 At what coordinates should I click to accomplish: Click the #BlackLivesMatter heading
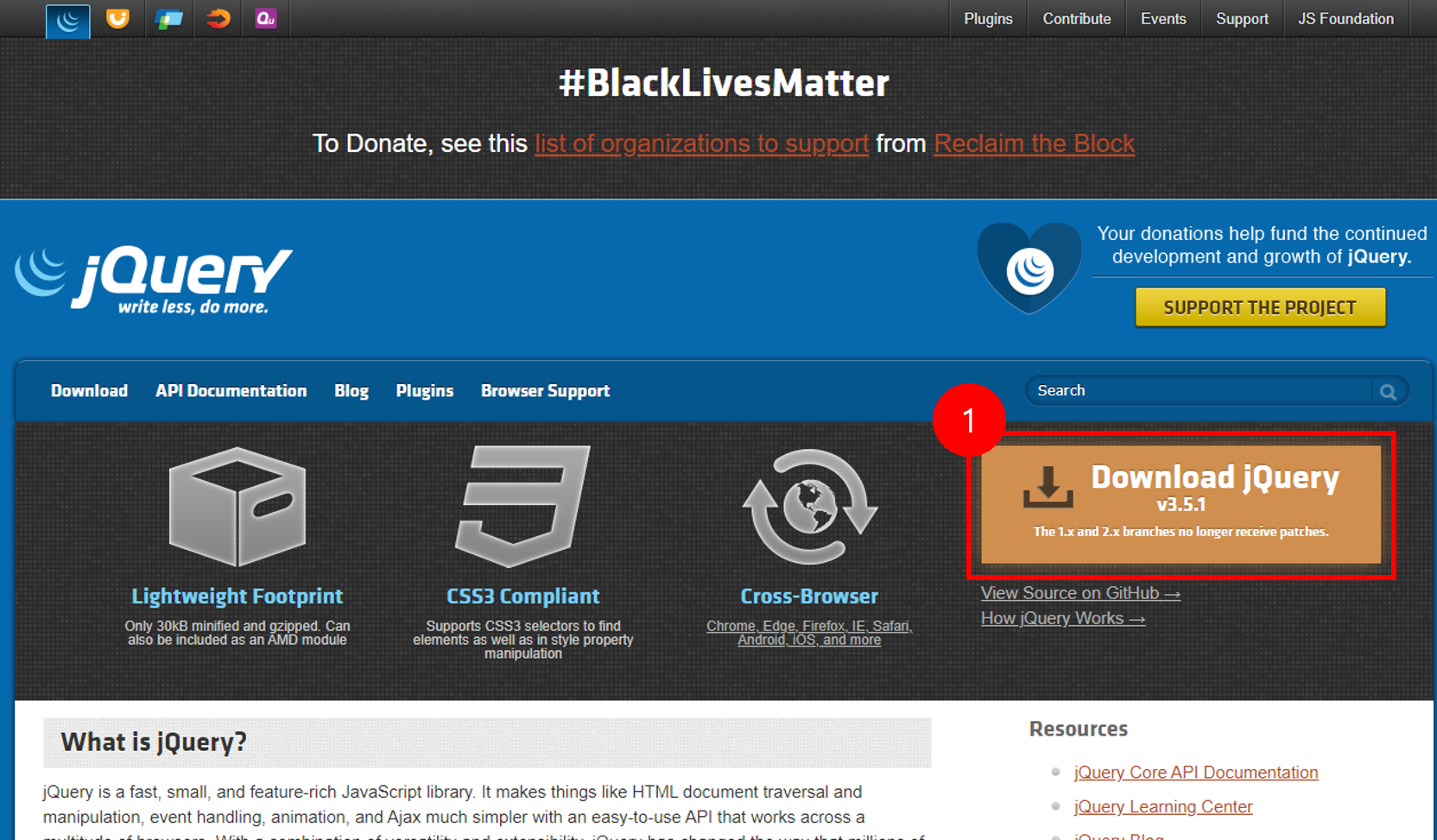tap(724, 83)
